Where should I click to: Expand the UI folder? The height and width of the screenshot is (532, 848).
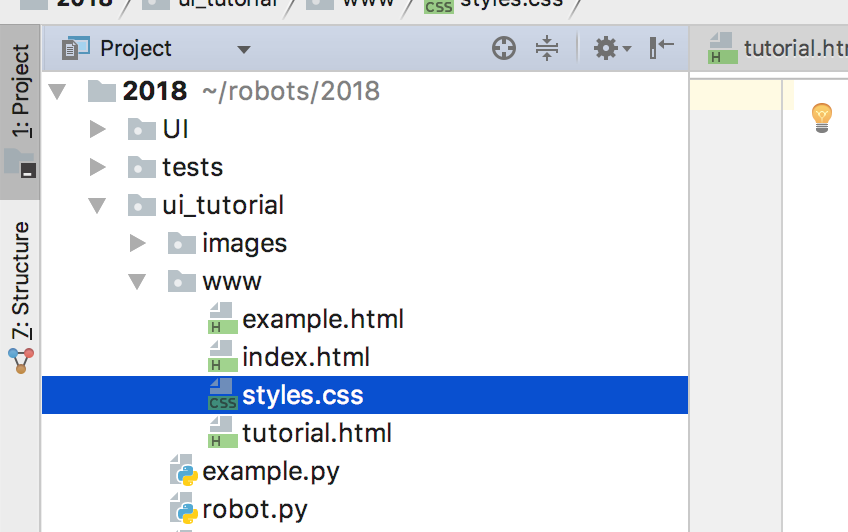click(x=97, y=129)
